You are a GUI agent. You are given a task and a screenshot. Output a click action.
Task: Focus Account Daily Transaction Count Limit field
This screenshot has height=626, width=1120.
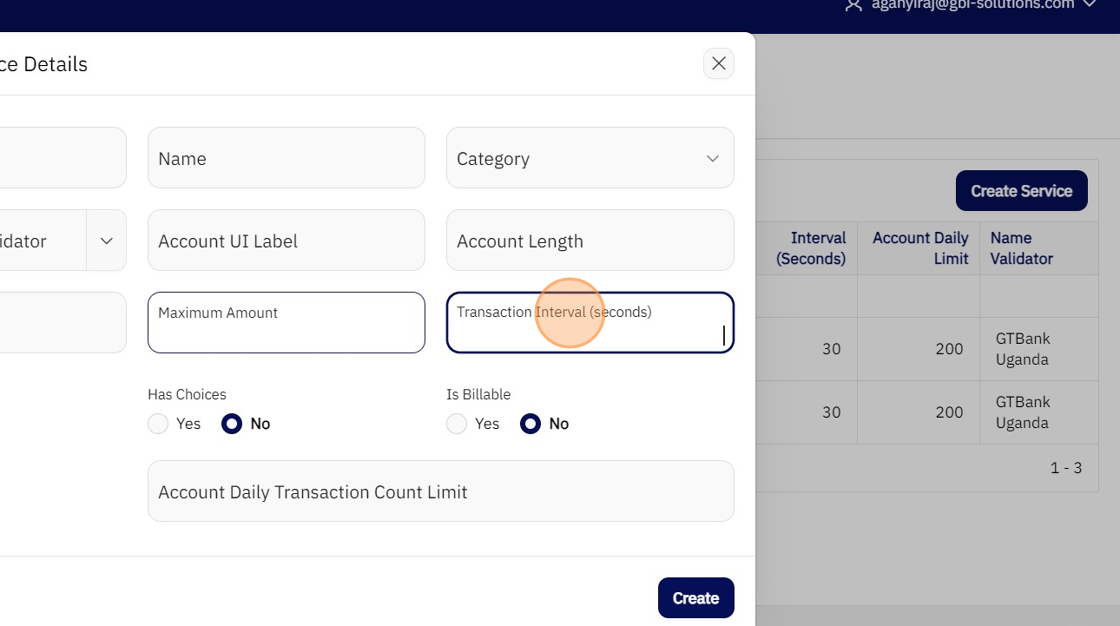click(x=440, y=491)
